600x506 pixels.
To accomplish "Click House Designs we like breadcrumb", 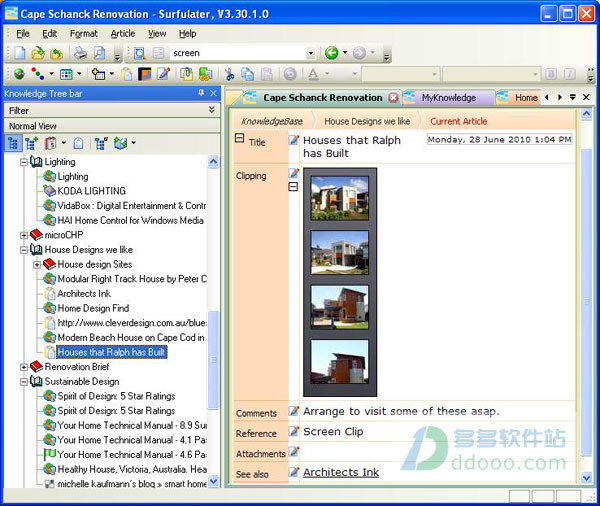I will (367, 121).
